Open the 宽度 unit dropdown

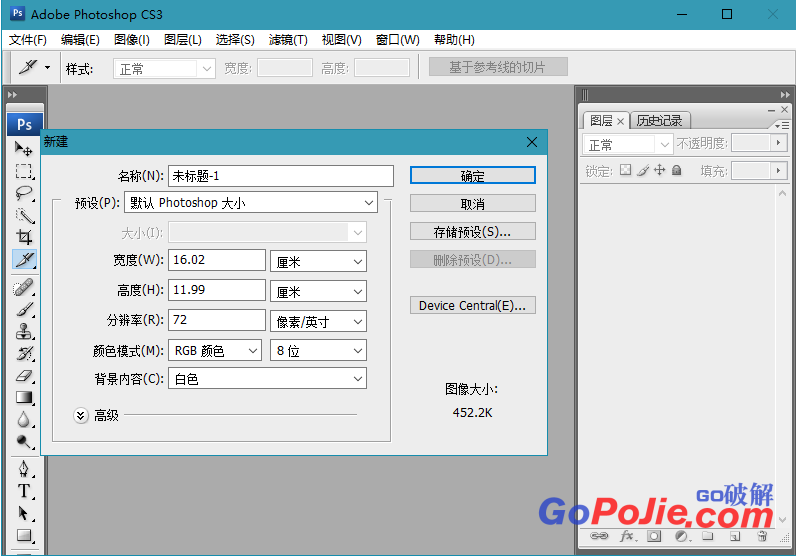pos(318,261)
